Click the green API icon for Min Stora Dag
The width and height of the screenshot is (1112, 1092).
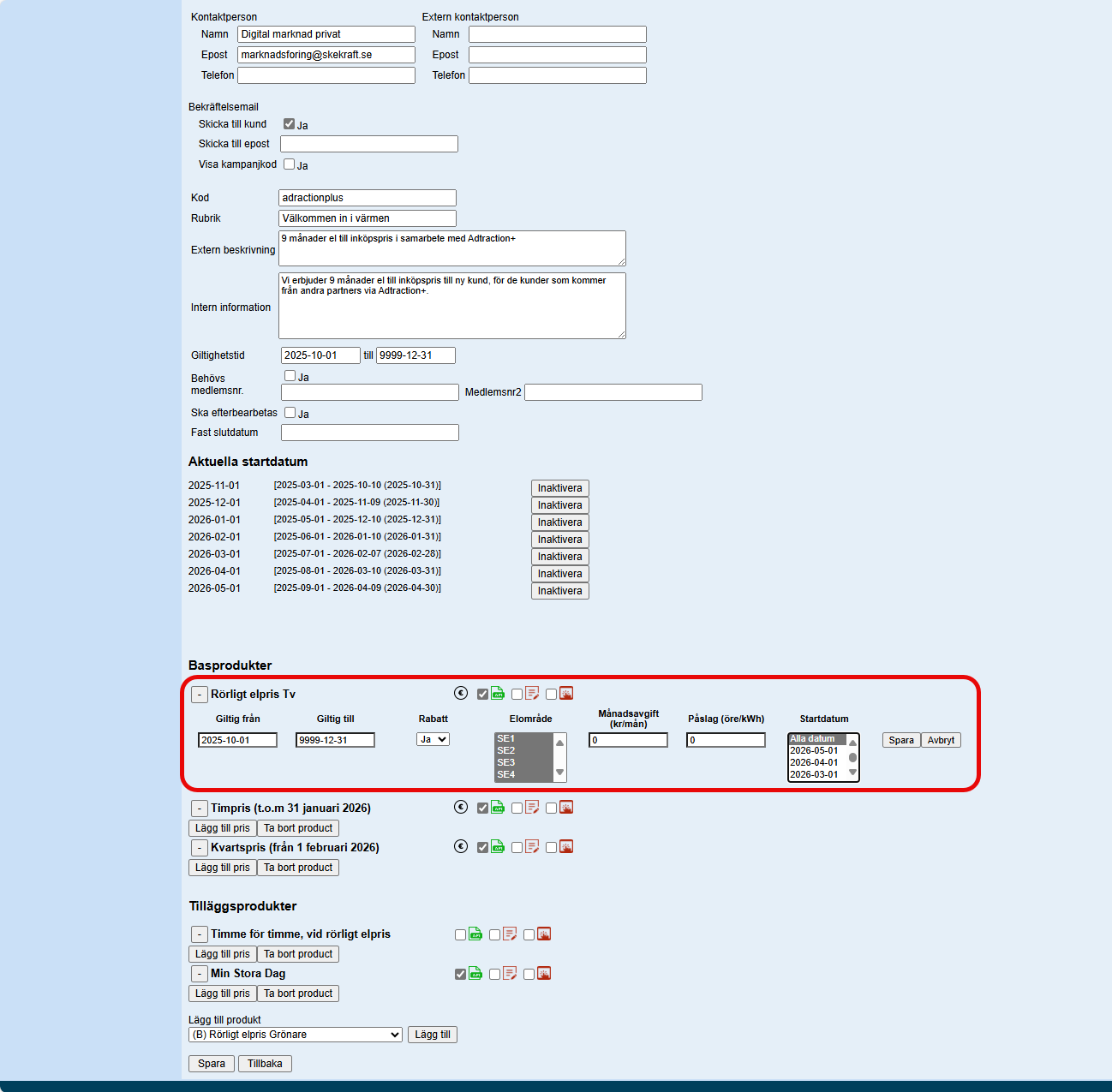(x=475, y=974)
